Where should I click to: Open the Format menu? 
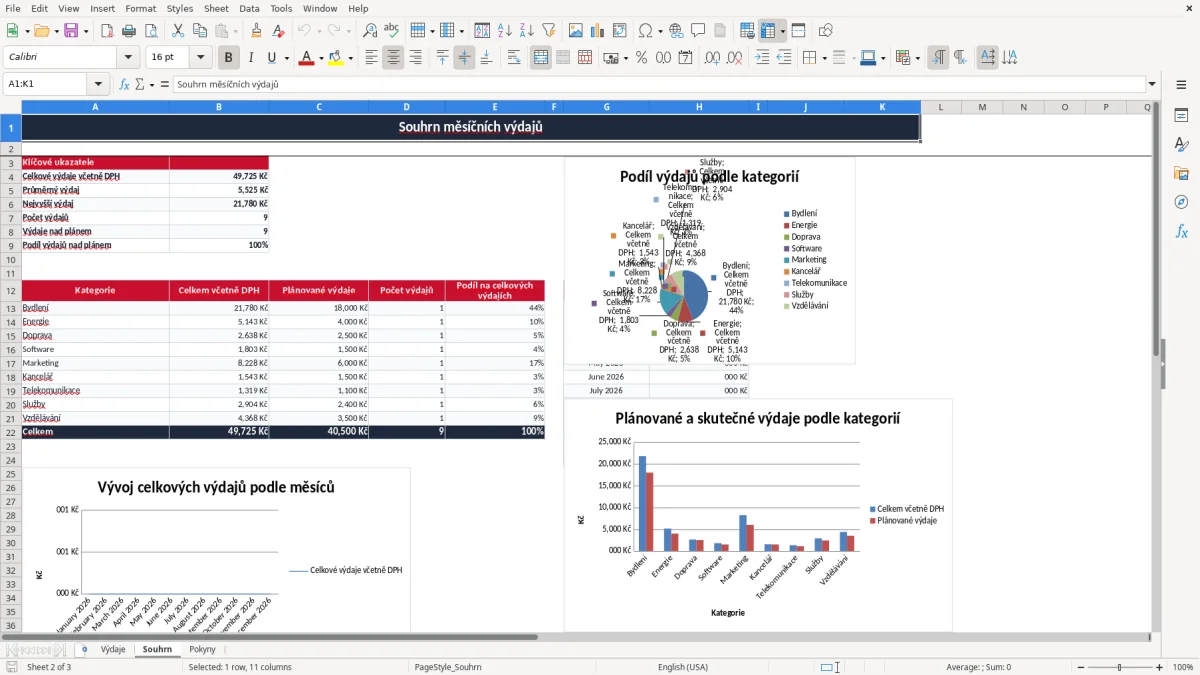(141, 8)
